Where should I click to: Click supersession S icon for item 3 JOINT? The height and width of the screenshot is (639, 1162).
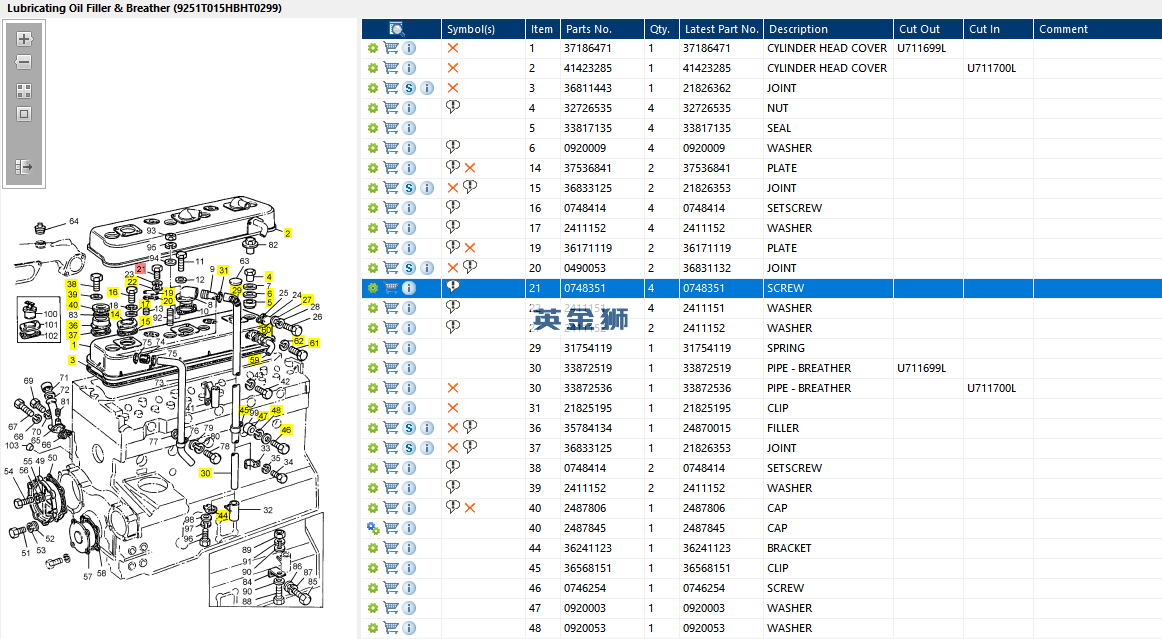[409, 88]
